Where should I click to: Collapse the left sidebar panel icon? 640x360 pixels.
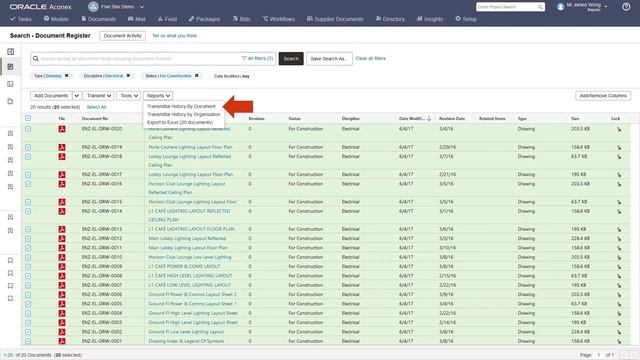[11, 51]
